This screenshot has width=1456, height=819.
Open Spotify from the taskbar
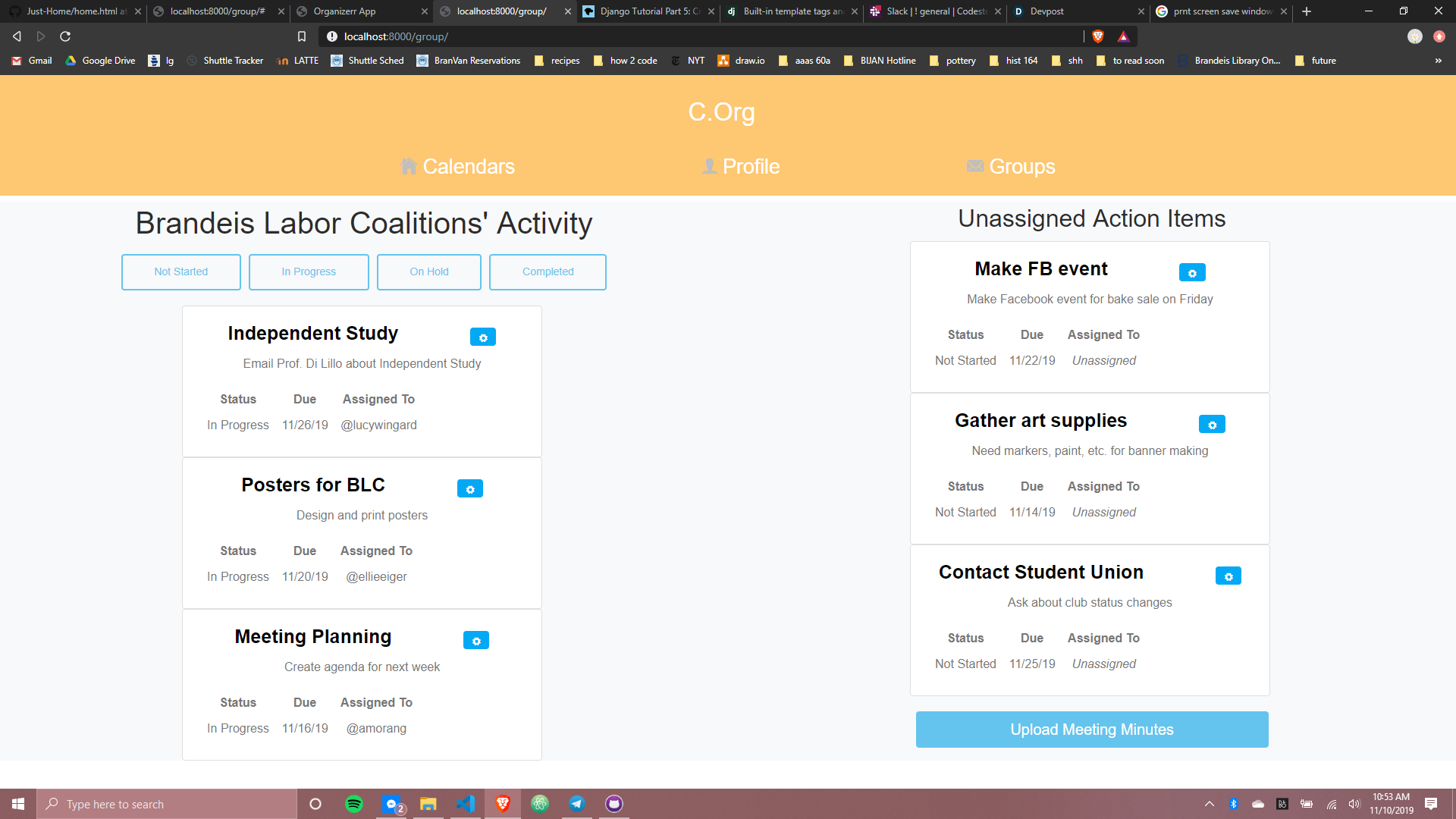[x=353, y=804]
